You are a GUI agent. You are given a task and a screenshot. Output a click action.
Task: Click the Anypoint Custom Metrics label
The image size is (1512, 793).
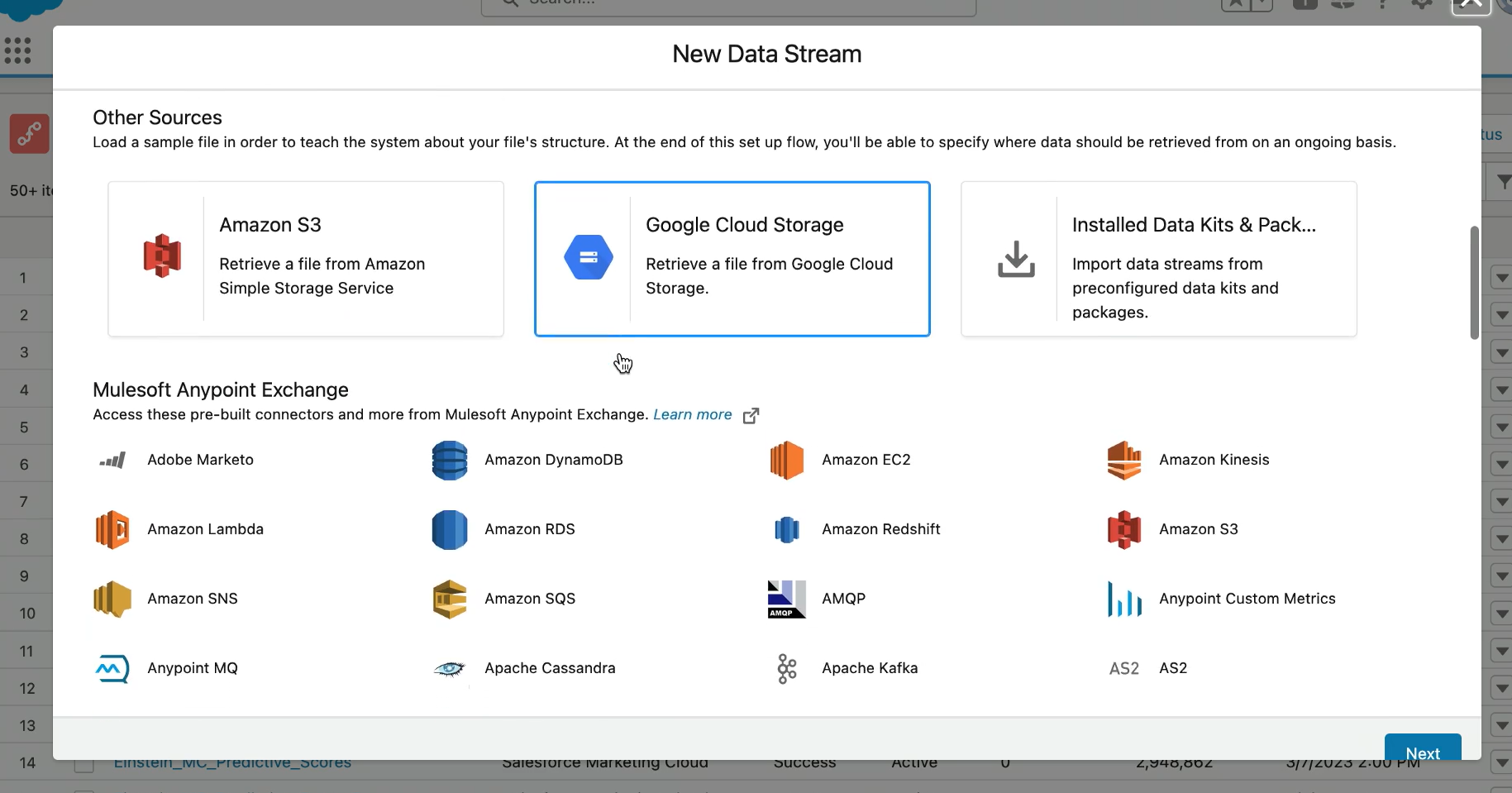[1247, 599]
